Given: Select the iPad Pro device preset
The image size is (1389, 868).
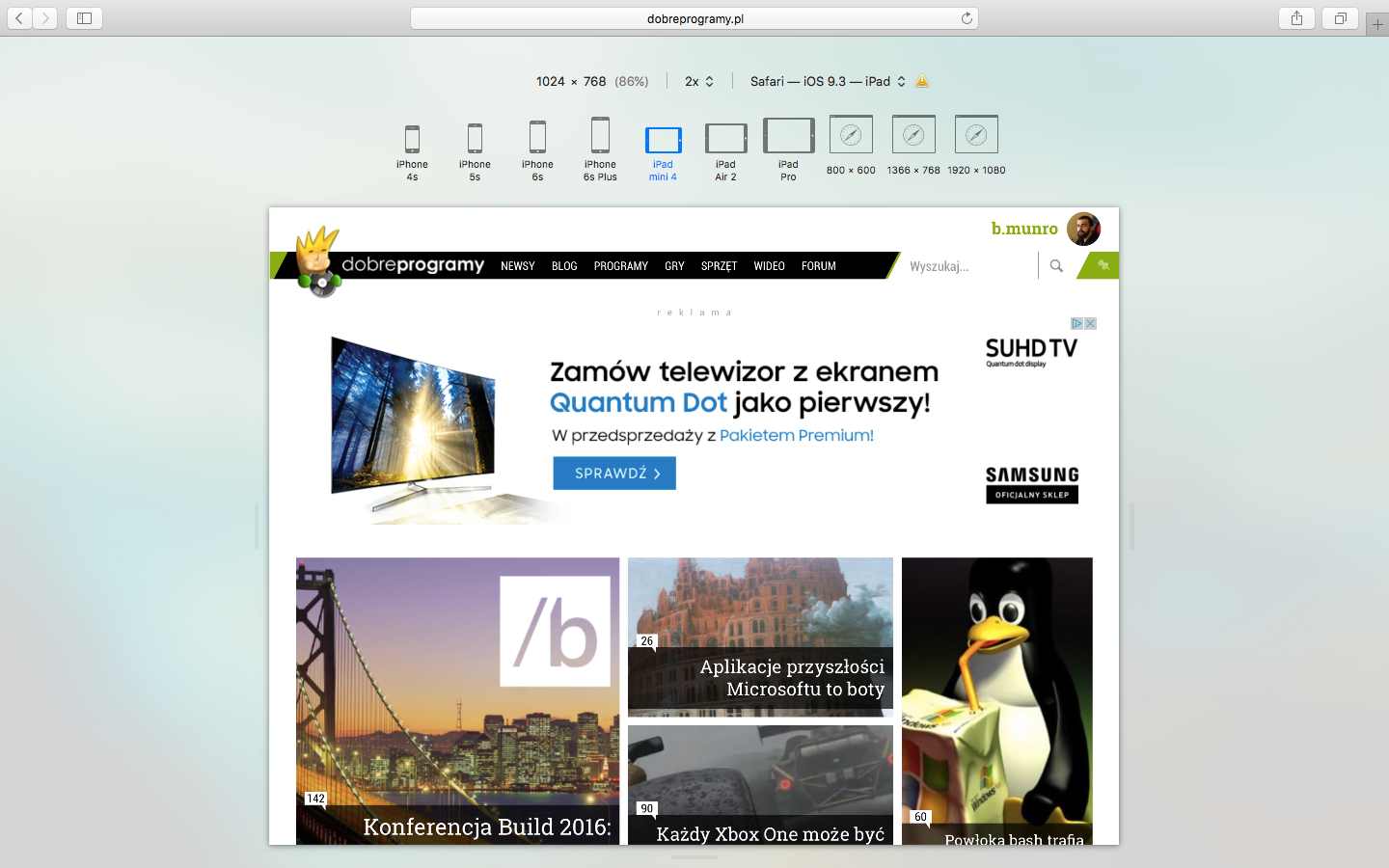Looking at the screenshot, I should click(x=788, y=149).
